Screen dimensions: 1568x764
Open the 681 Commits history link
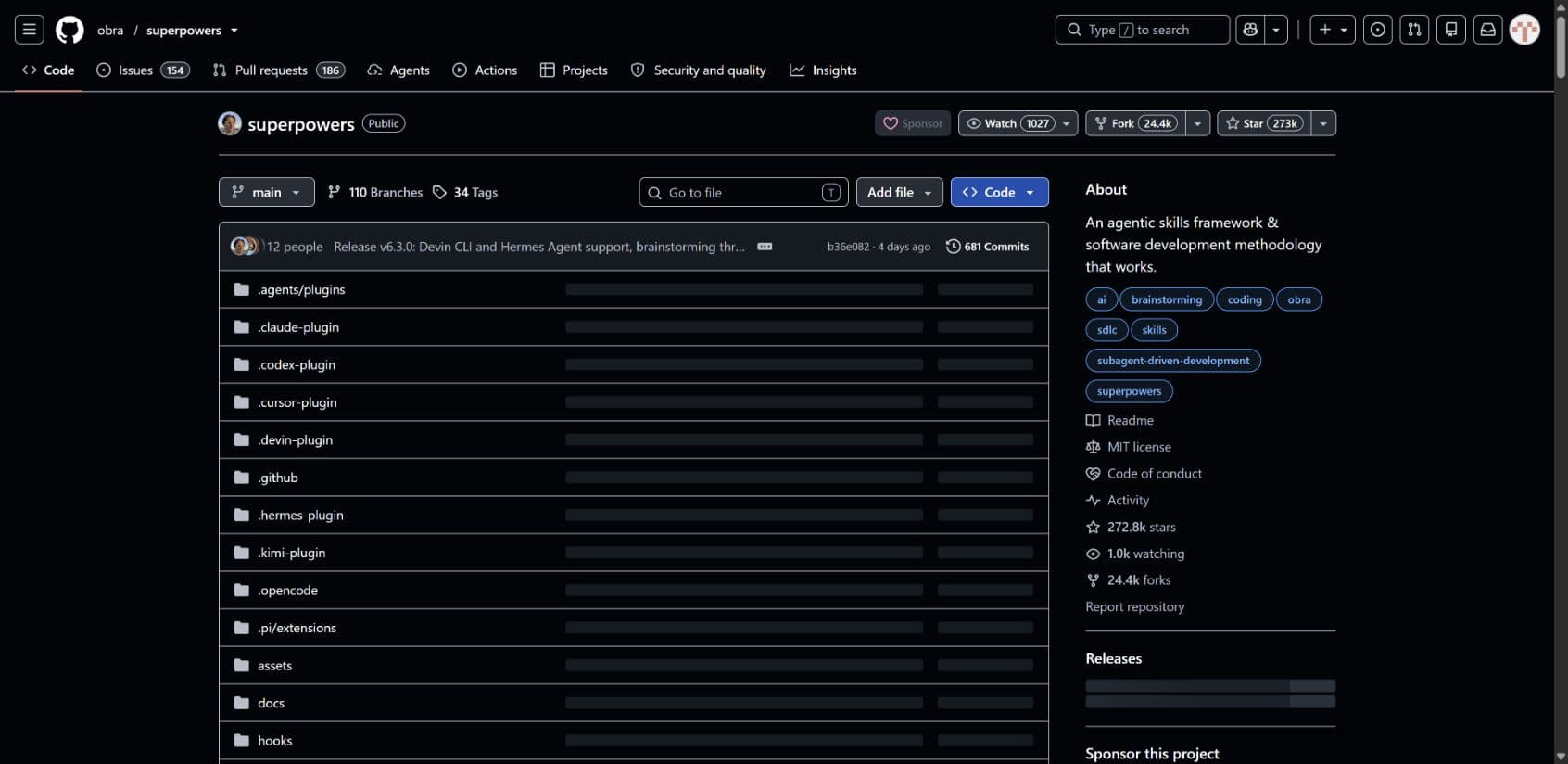pyautogui.click(x=987, y=247)
